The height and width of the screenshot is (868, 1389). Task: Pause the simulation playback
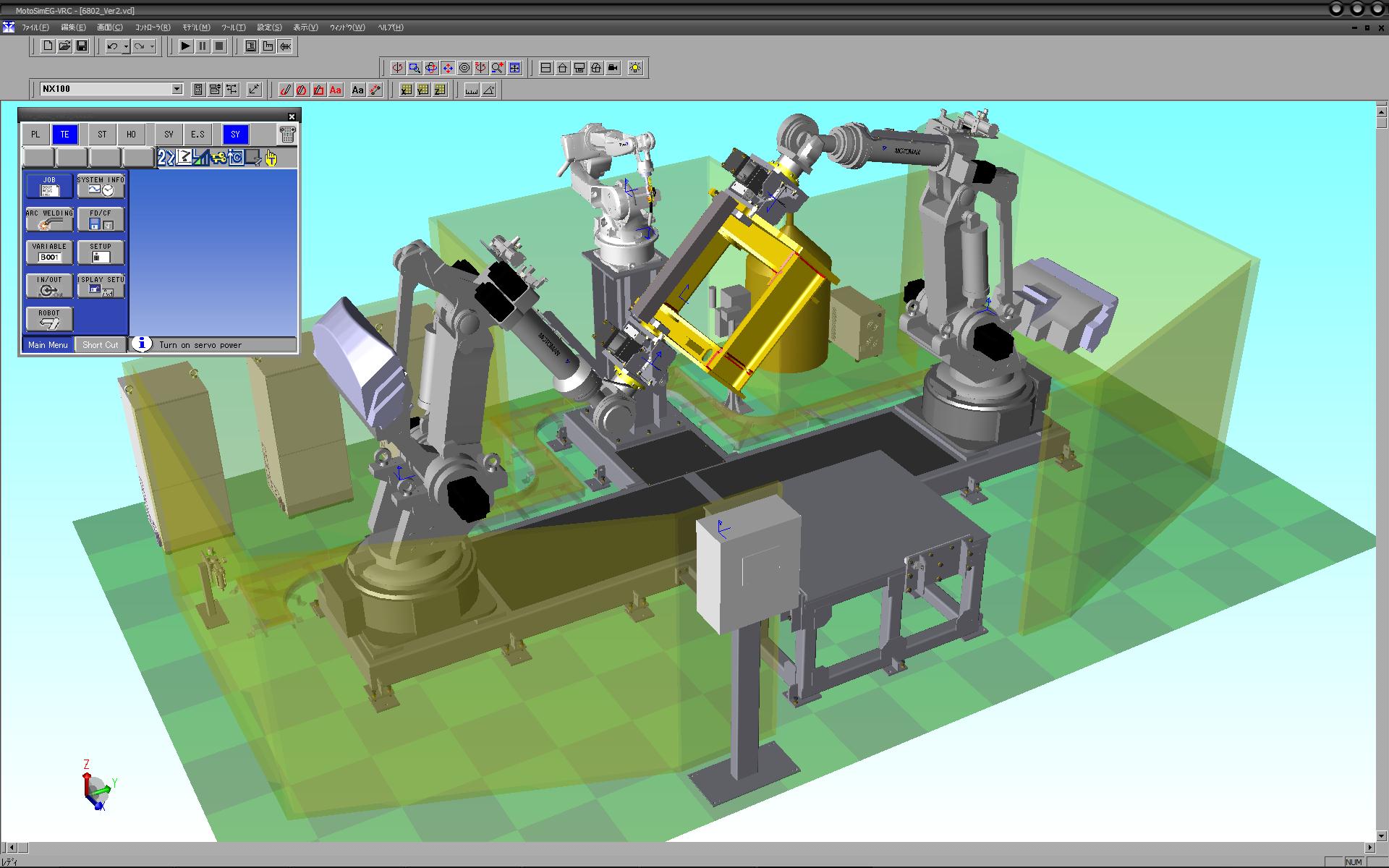(x=203, y=46)
